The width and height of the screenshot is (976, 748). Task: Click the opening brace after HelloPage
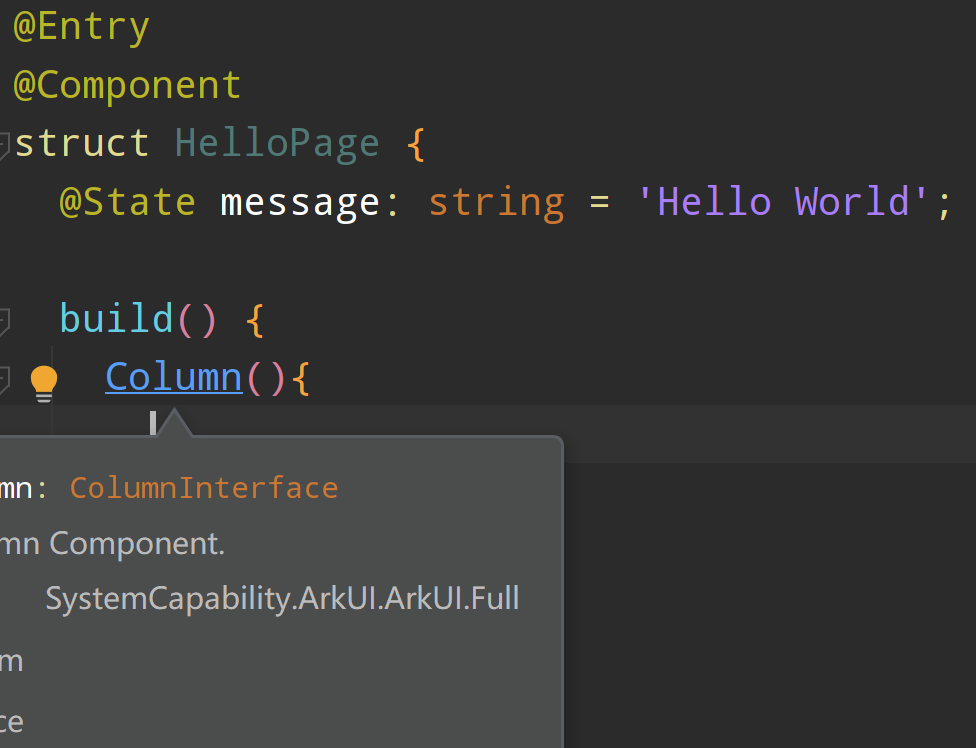[416, 144]
